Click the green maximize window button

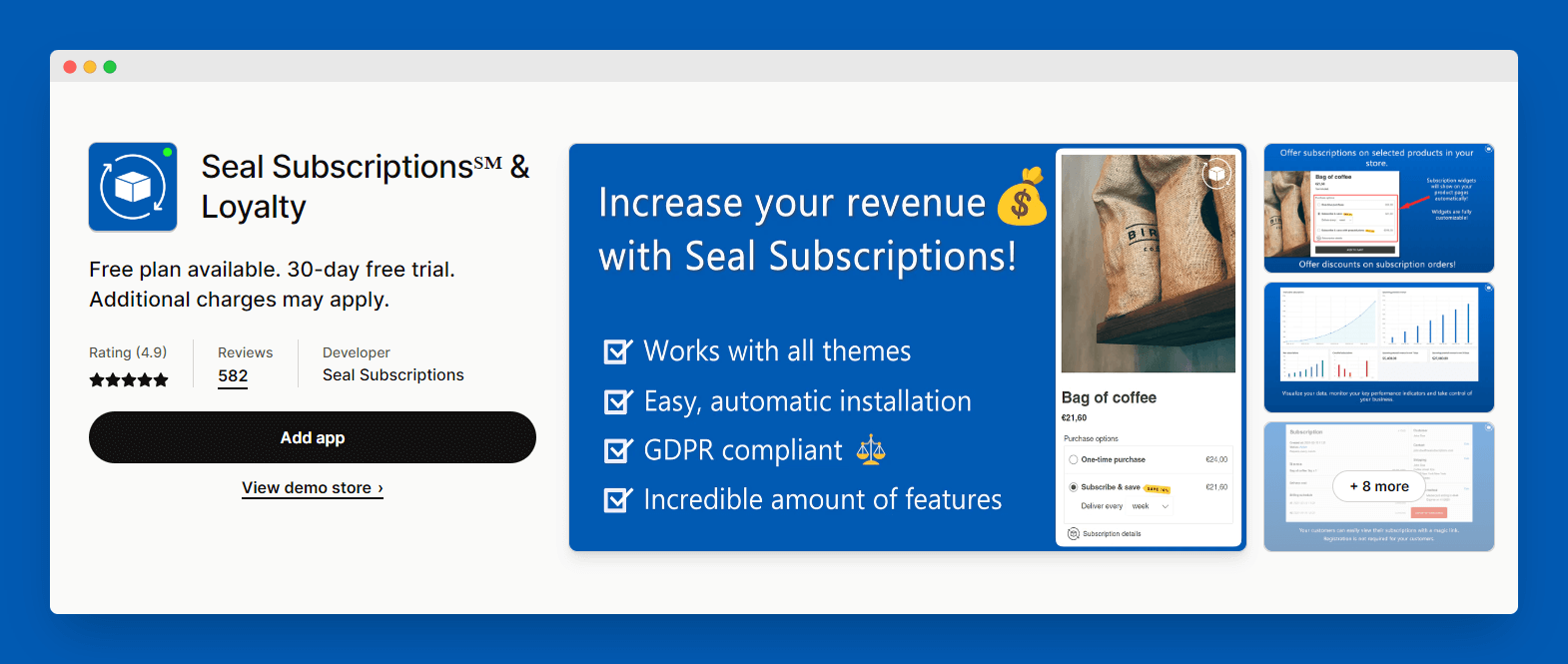pyautogui.click(x=110, y=67)
